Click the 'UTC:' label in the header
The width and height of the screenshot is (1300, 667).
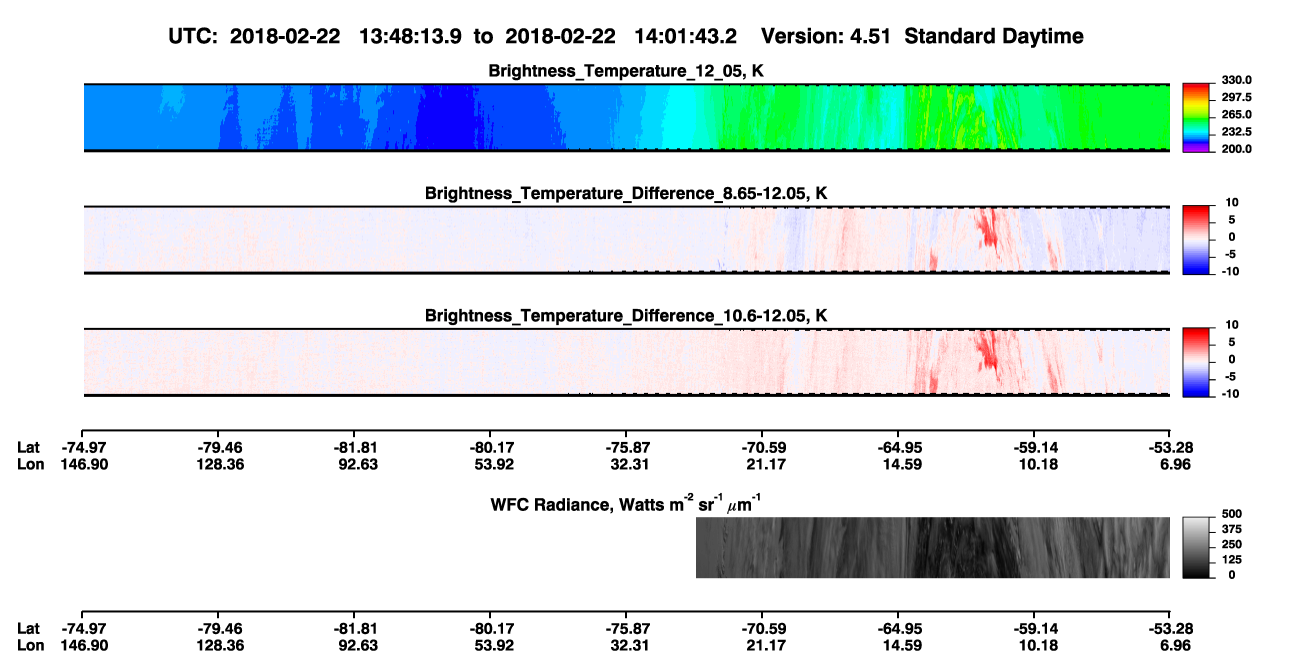click(195, 37)
